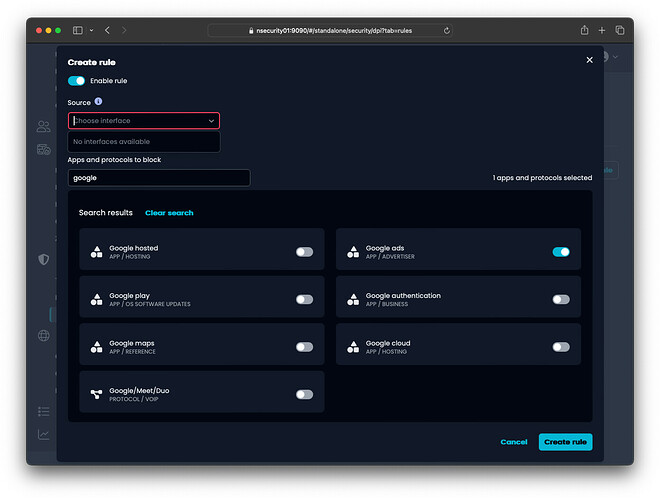Viewport: 660px width, 500px height.
Task: Click the Cancel button
Action: click(514, 442)
